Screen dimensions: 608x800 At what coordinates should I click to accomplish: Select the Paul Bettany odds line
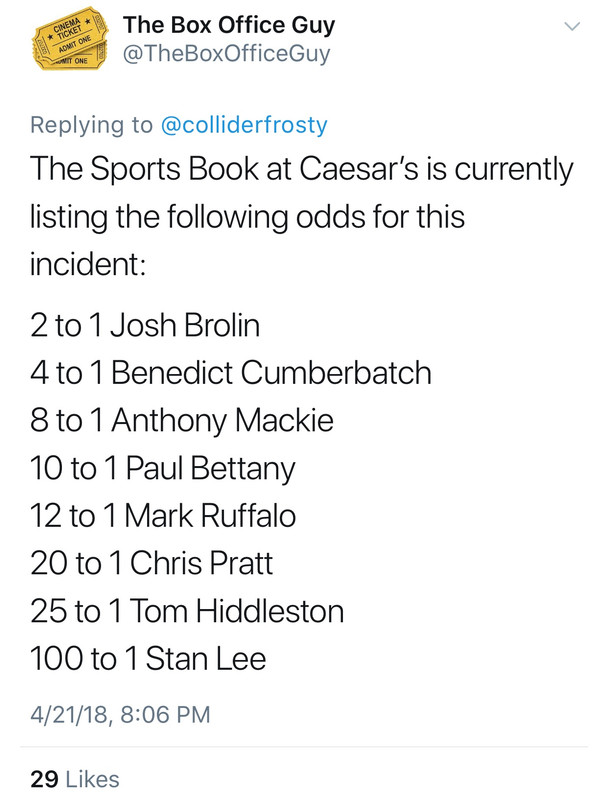click(163, 468)
